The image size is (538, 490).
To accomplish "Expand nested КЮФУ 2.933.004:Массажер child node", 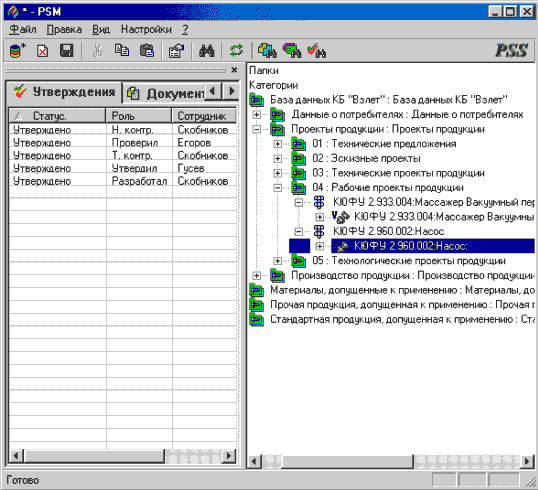I will [x=319, y=217].
